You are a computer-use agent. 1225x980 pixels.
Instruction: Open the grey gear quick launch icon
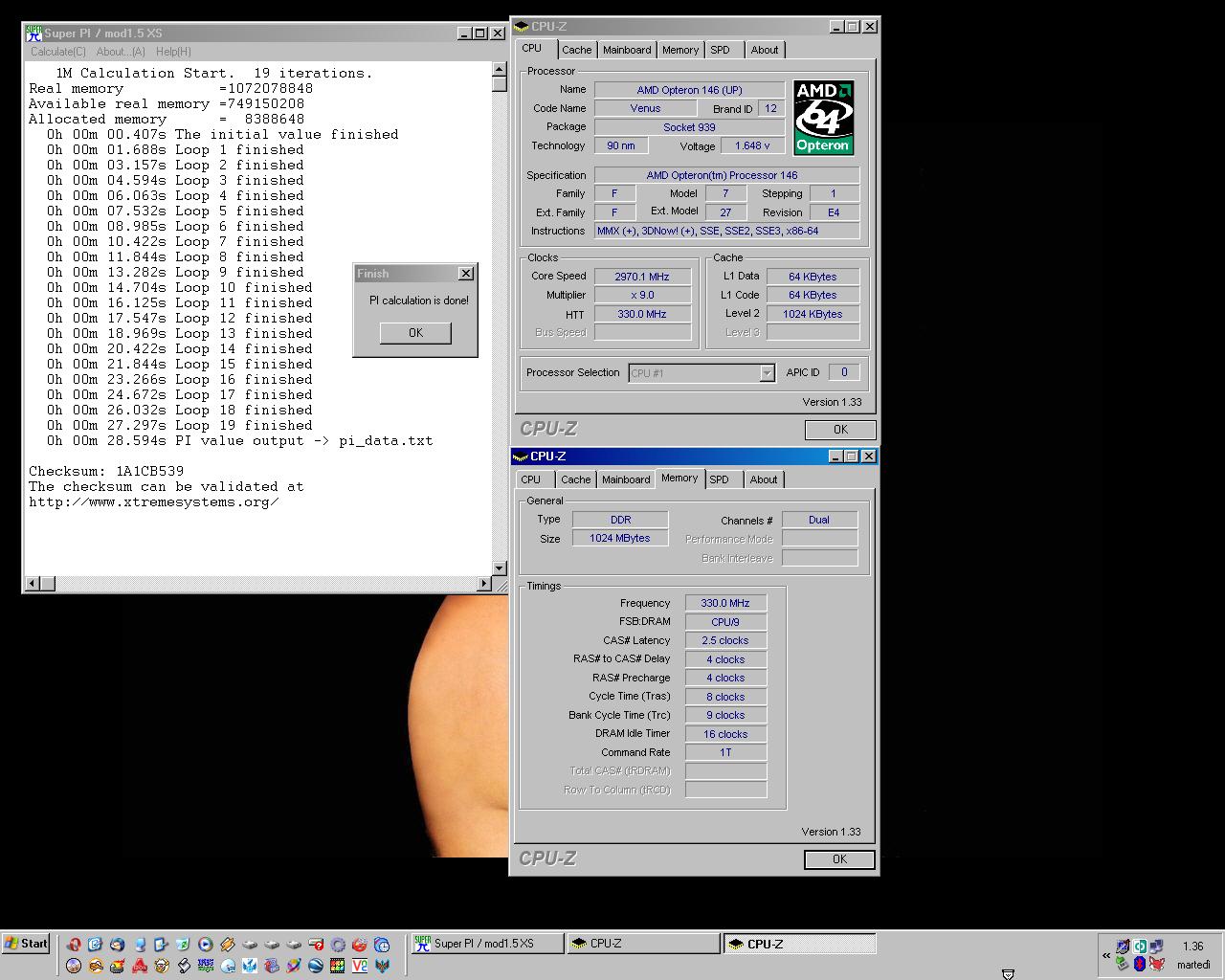(338, 945)
